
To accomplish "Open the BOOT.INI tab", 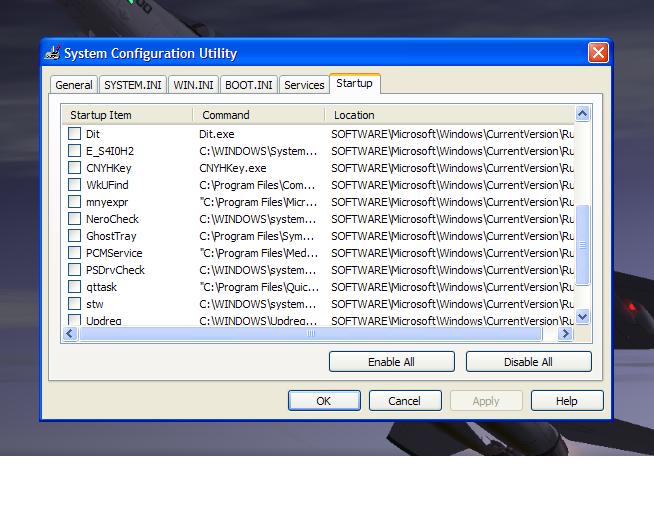I will click(248, 85).
